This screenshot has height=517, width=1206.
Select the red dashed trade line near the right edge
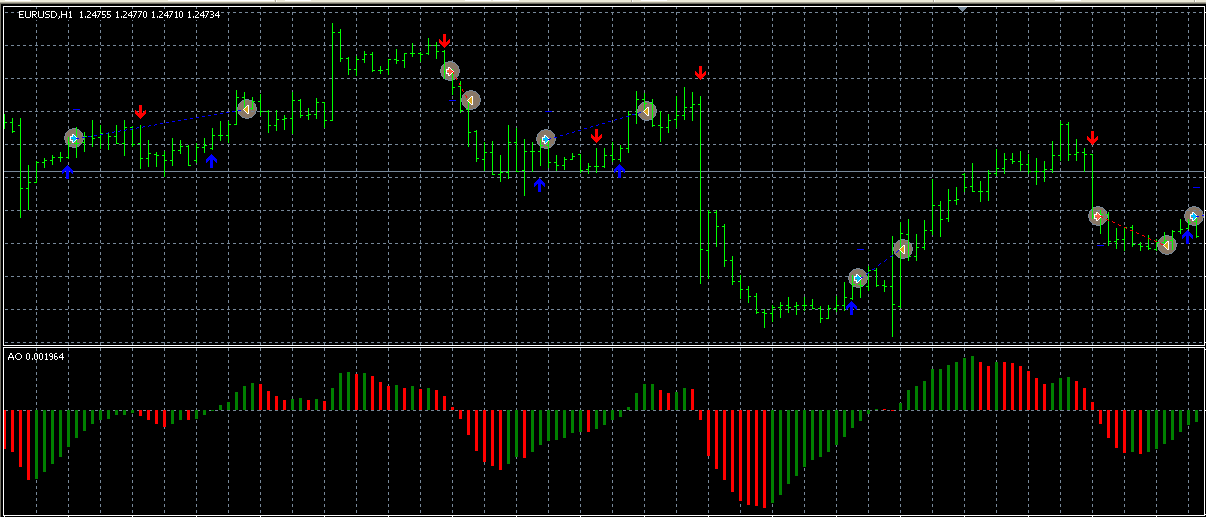coord(1132,229)
